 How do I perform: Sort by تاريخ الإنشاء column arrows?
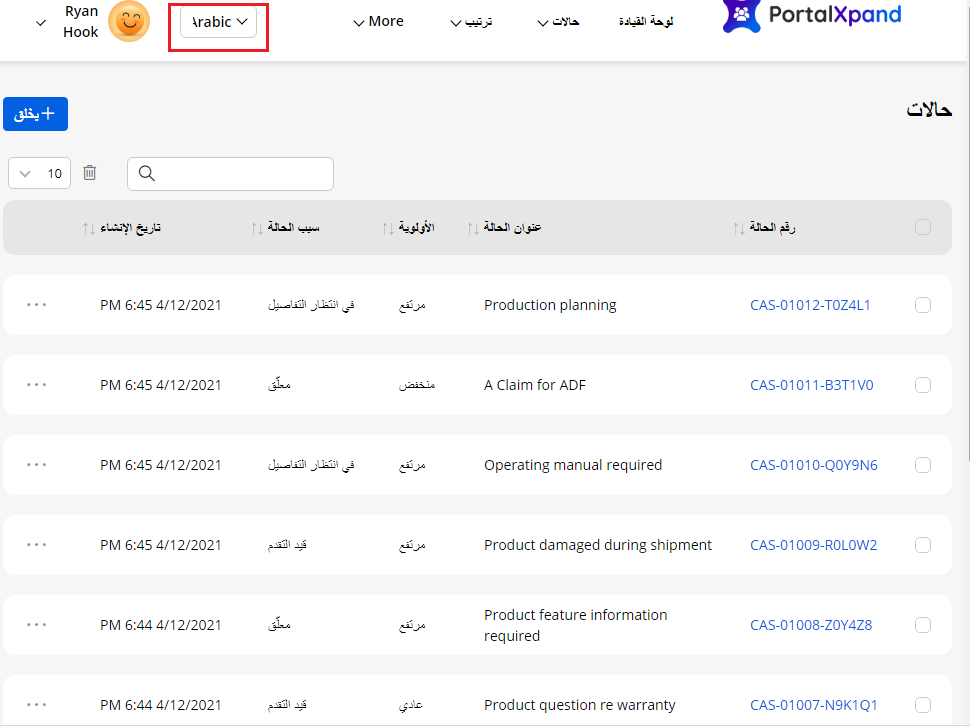tap(88, 228)
